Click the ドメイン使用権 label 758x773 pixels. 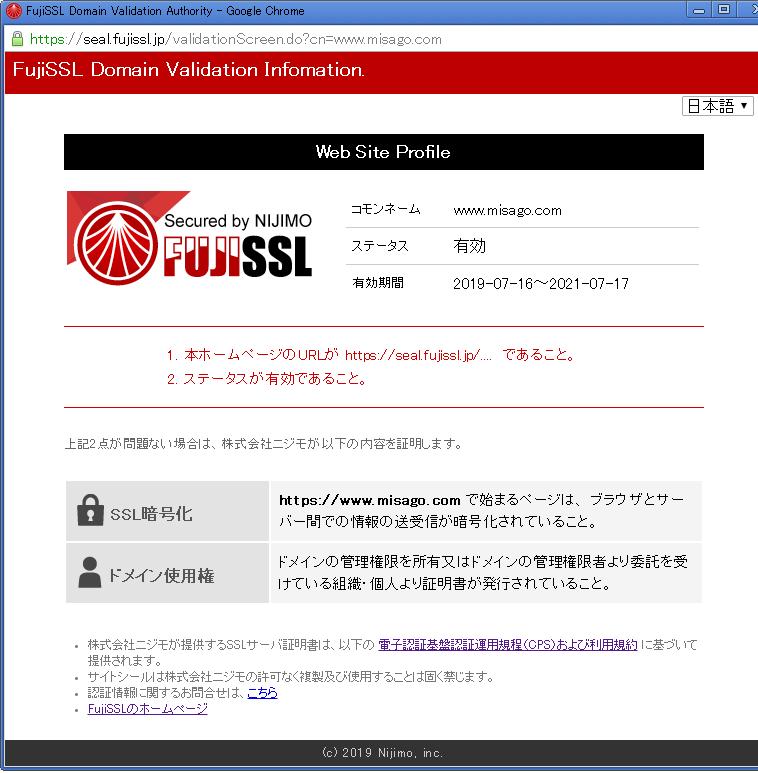161,576
